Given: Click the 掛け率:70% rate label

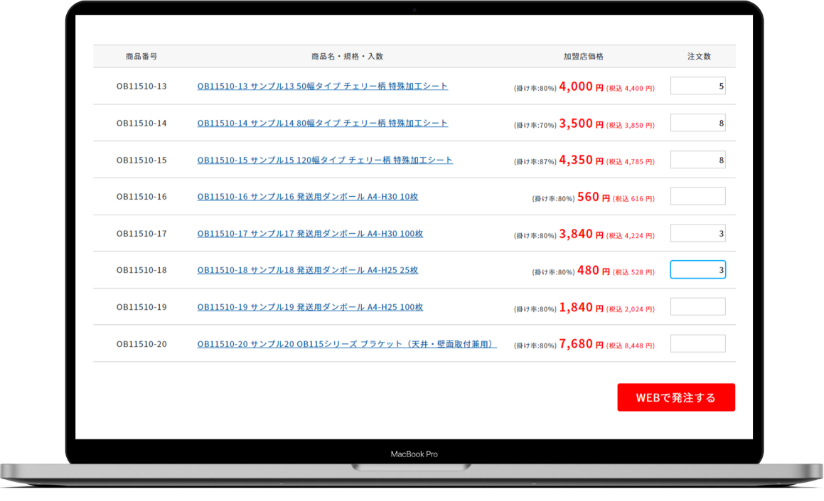Looking at the screenshot, I should pyautogui.click(x=535, y=125).
